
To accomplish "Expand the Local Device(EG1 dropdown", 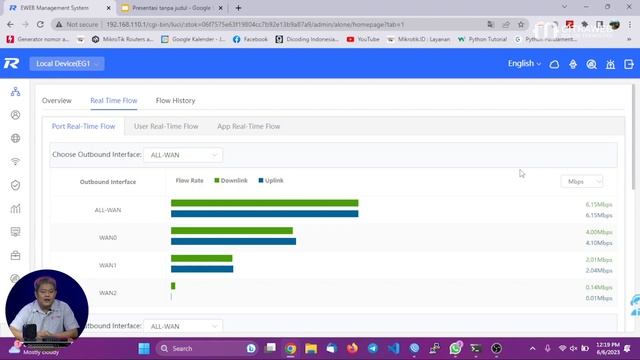I will pos(67,64).
